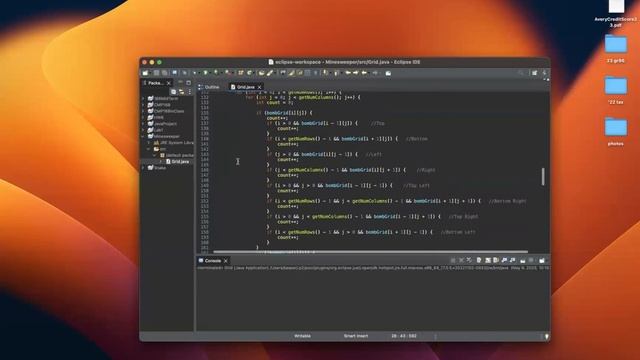
Task: Toggle Mark Occurrences in the toolbar
Action: 291,73
